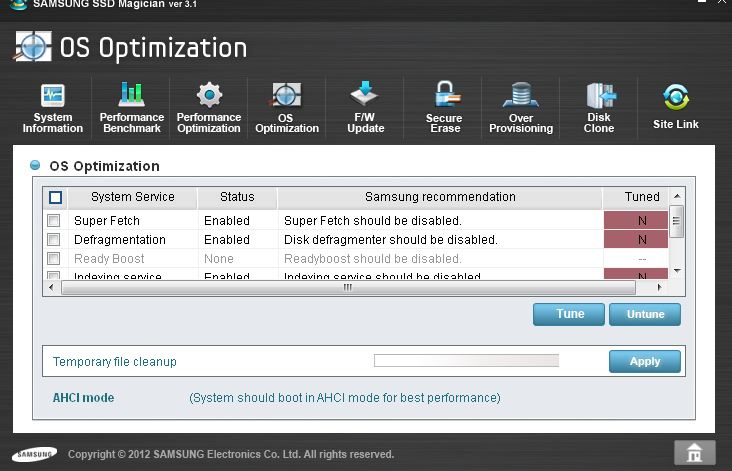Open System Information icon
Screen dimensions: 732x471
[52, 95]
